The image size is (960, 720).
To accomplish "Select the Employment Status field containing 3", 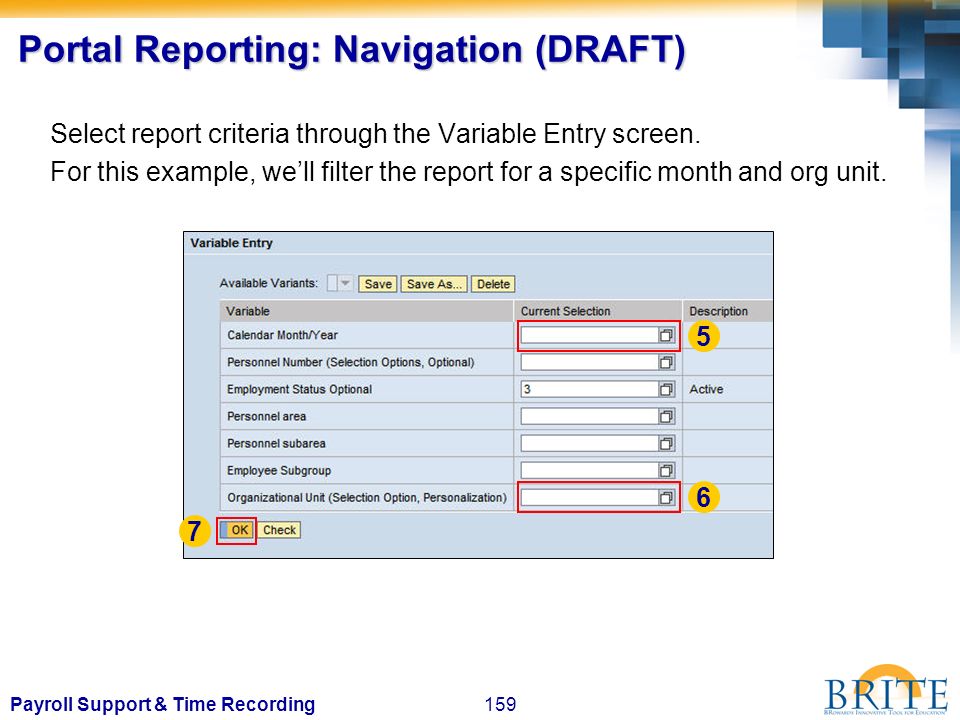I will pos(590,389).
